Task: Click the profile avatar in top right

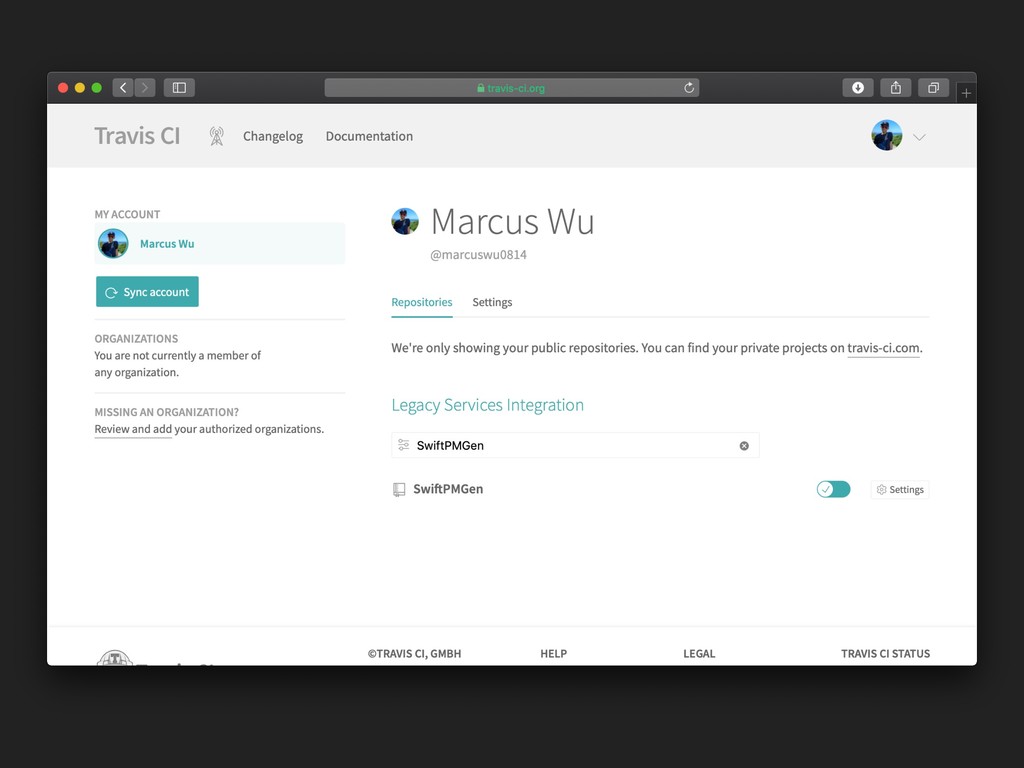Action: pyautogui.click(x=886, y=135)
